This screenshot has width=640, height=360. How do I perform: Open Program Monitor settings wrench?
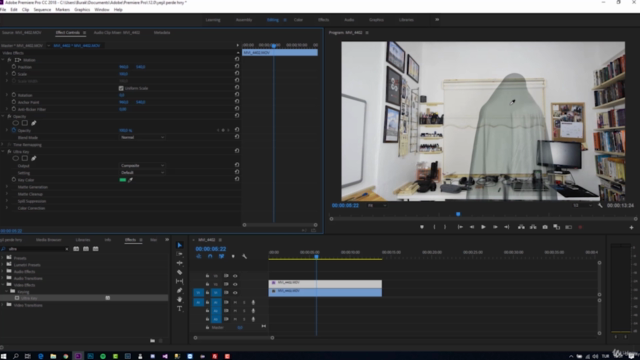(x=600, y=205)
